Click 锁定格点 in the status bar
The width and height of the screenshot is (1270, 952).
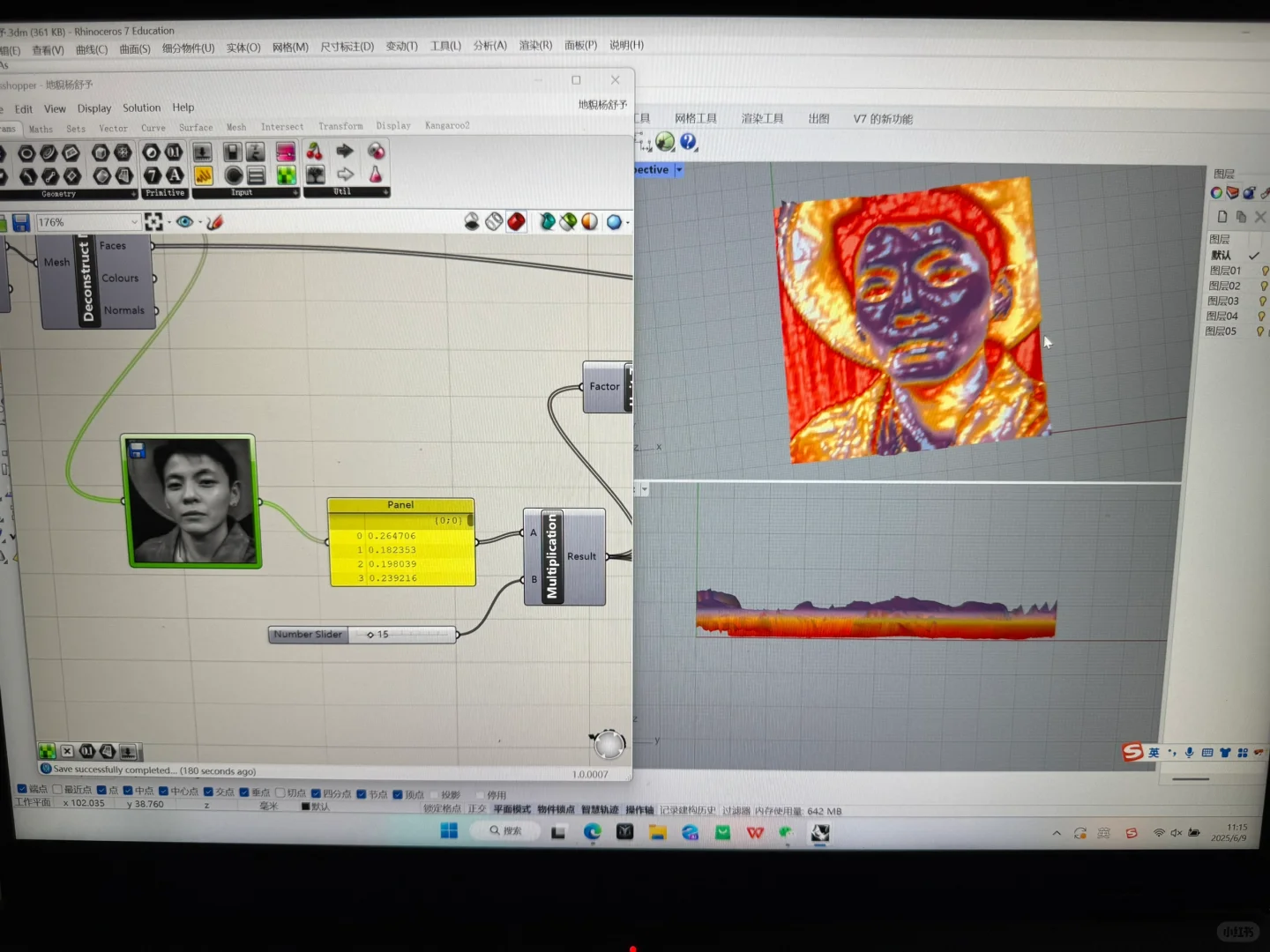[x=443, y=808]
